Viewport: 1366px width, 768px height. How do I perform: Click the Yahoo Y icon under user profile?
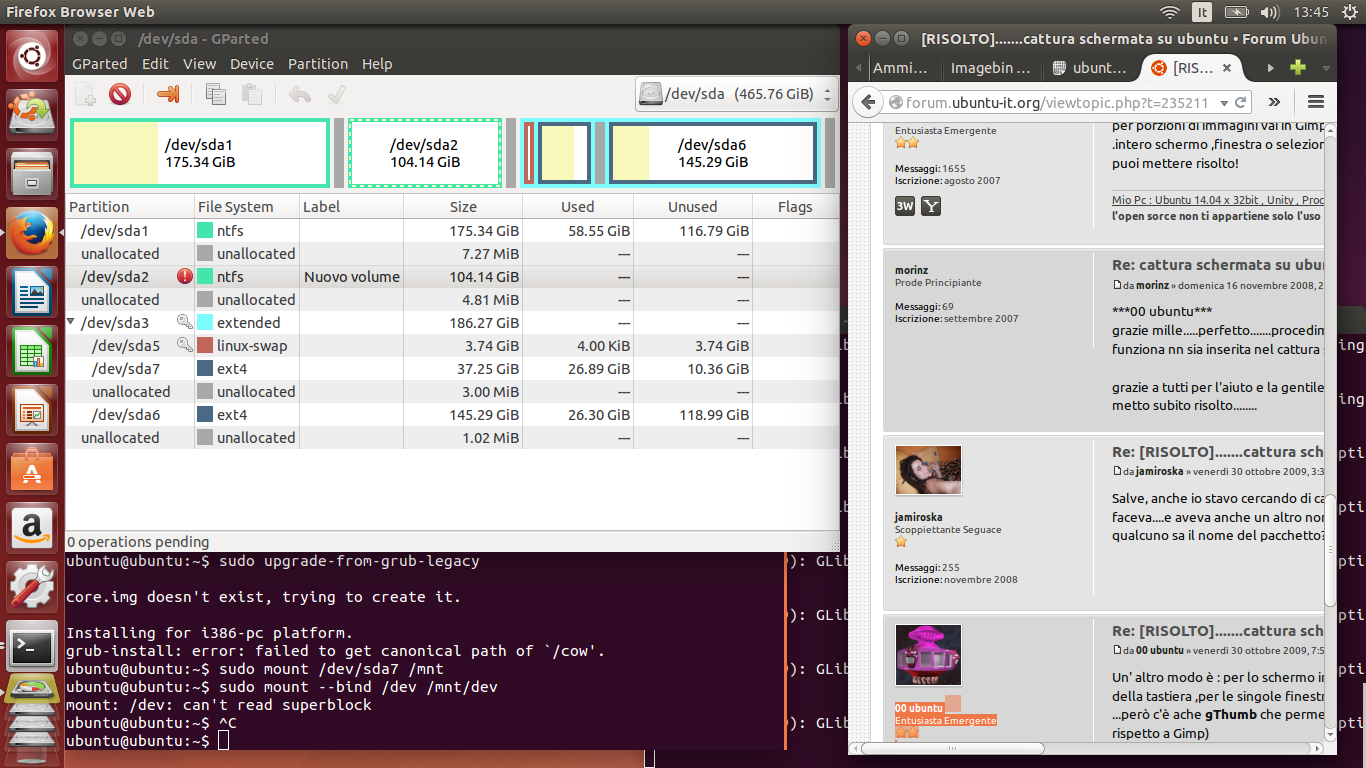pos(930,206)
